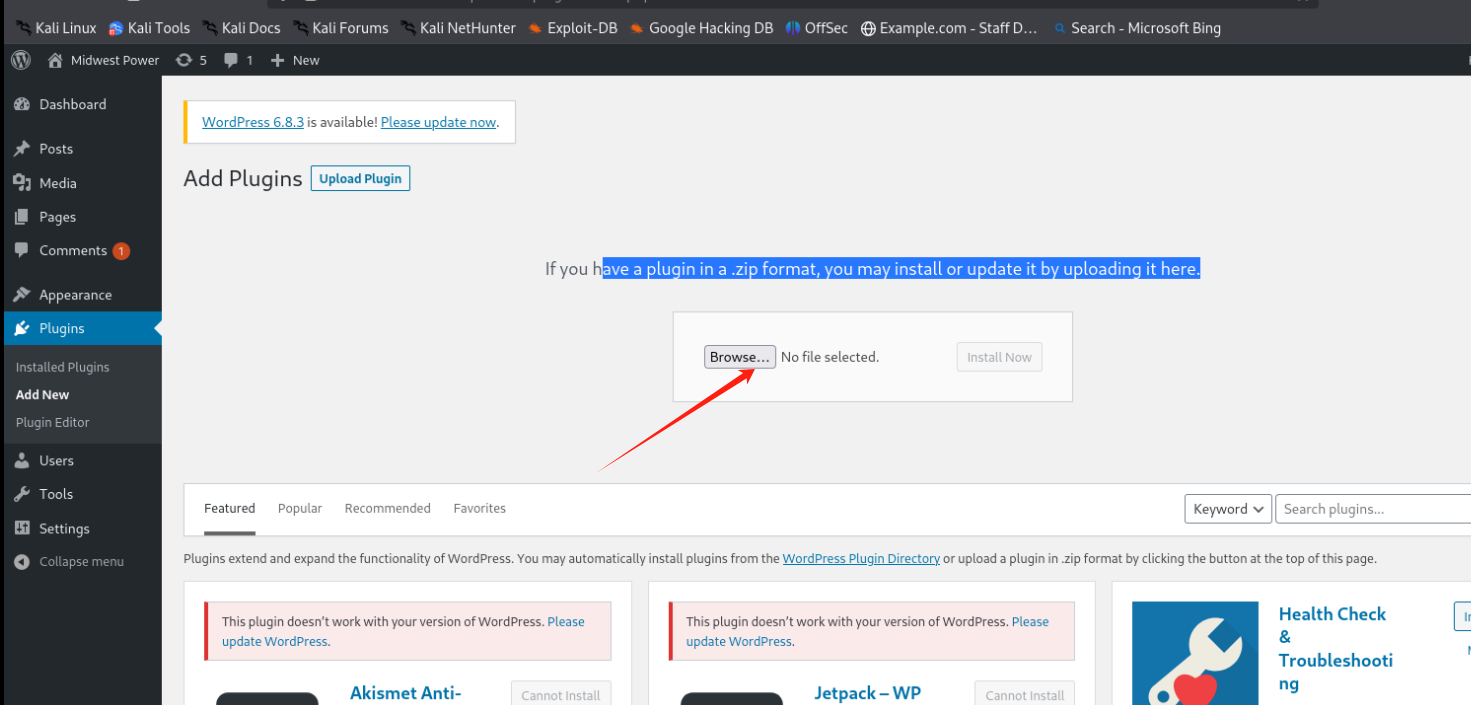Click Please update WordPress link in Akismet card

tap(403, 631)
